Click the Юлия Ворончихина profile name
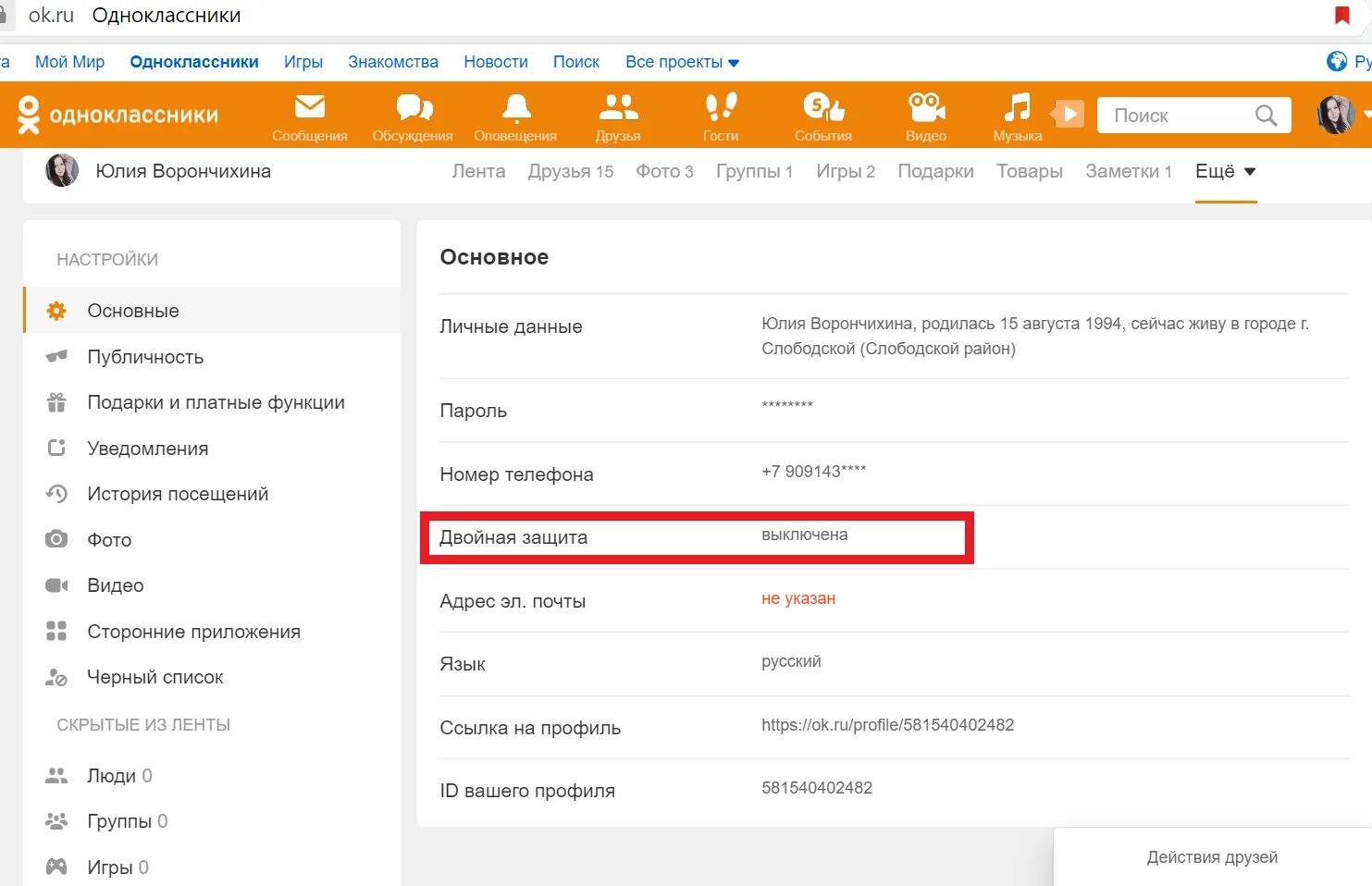1372x886 pixels. click(x=183, y=171)
